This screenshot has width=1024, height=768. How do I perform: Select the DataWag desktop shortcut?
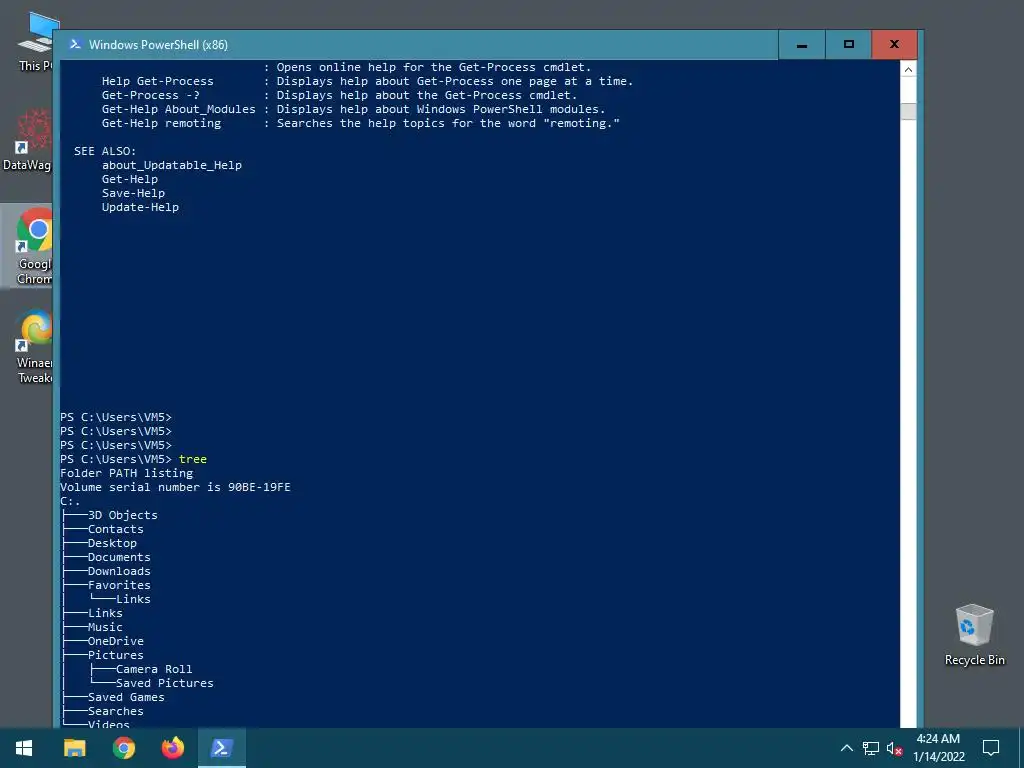pos(27,140)
